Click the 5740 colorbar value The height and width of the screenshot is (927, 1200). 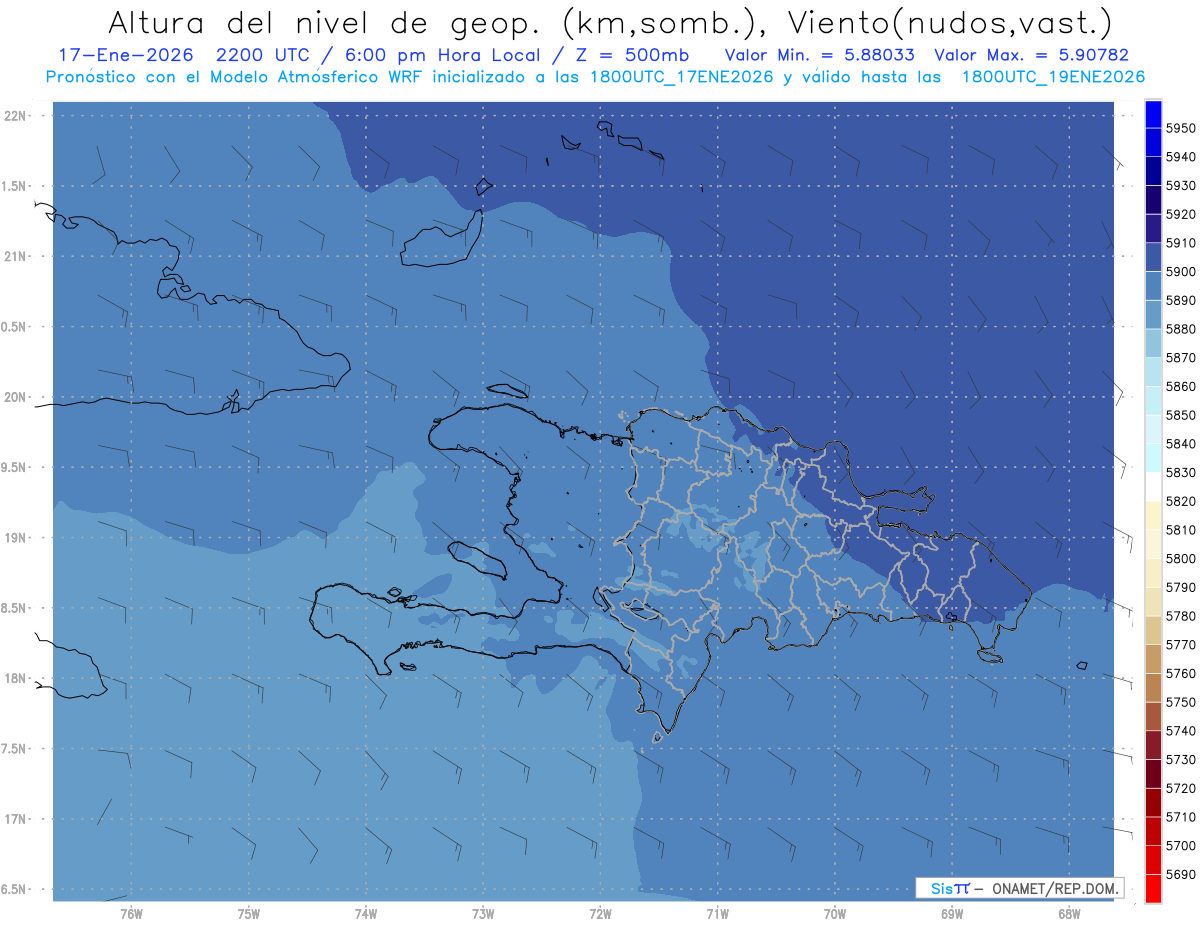[x=1180, y=731]
